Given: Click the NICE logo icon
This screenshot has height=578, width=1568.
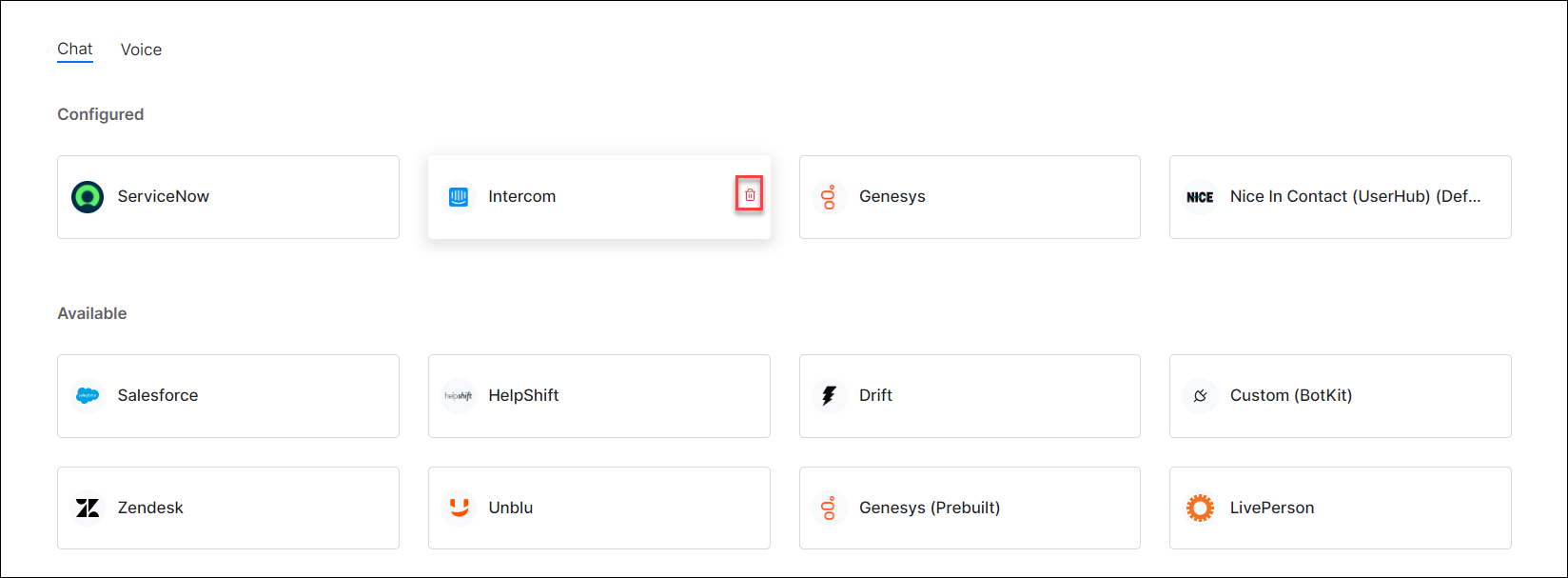Looking at the screenshot, I should click(x=1200, y=197).
